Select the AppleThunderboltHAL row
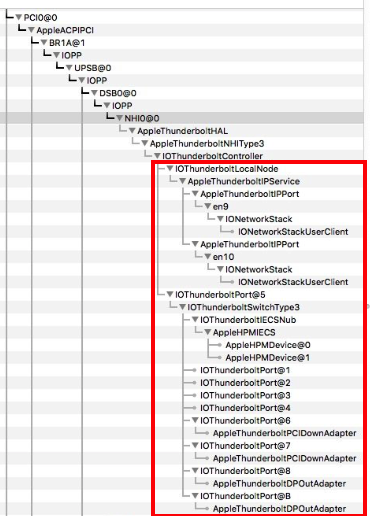Image resolution: width=370 pixels, height=516 pixels. (x=183, y=131)
